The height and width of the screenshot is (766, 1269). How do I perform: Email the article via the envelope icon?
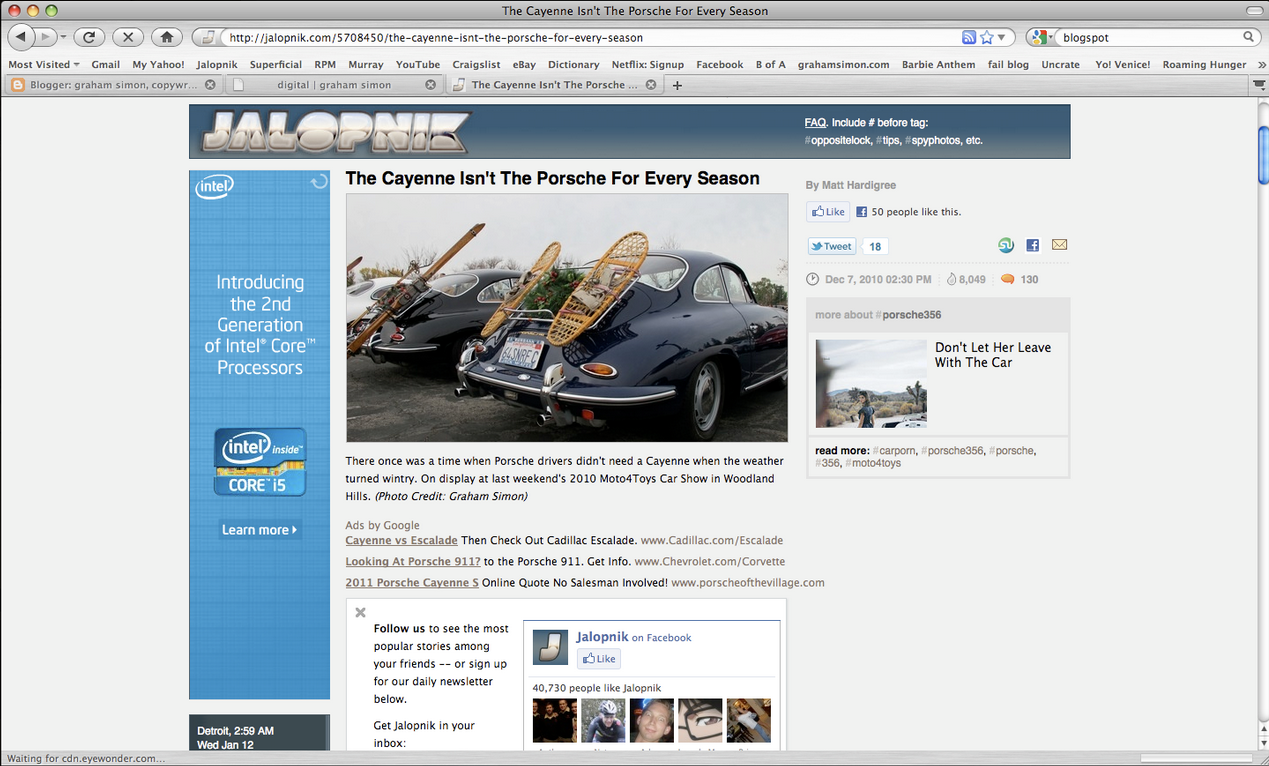point(1059,244)
